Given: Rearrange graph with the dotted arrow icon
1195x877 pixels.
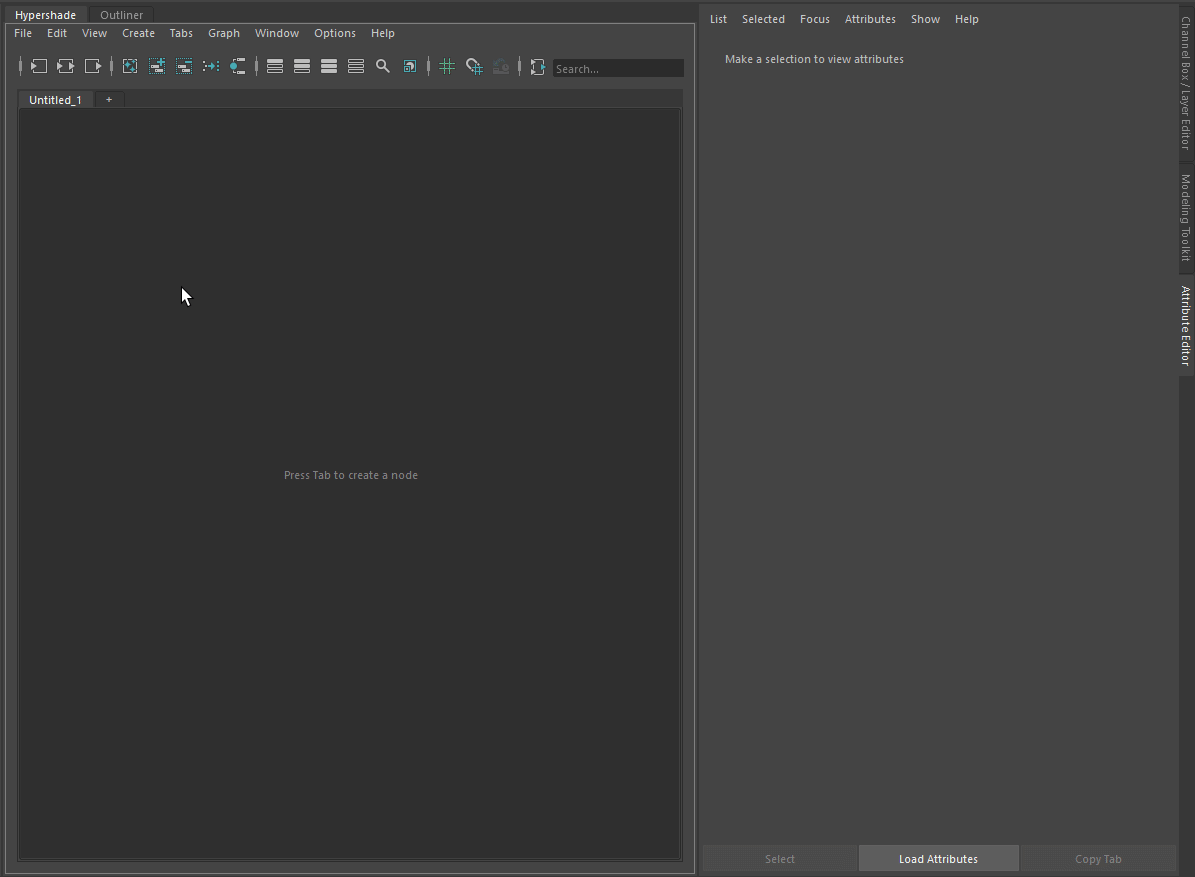Looking at the screenshot, I should (211, 67).
